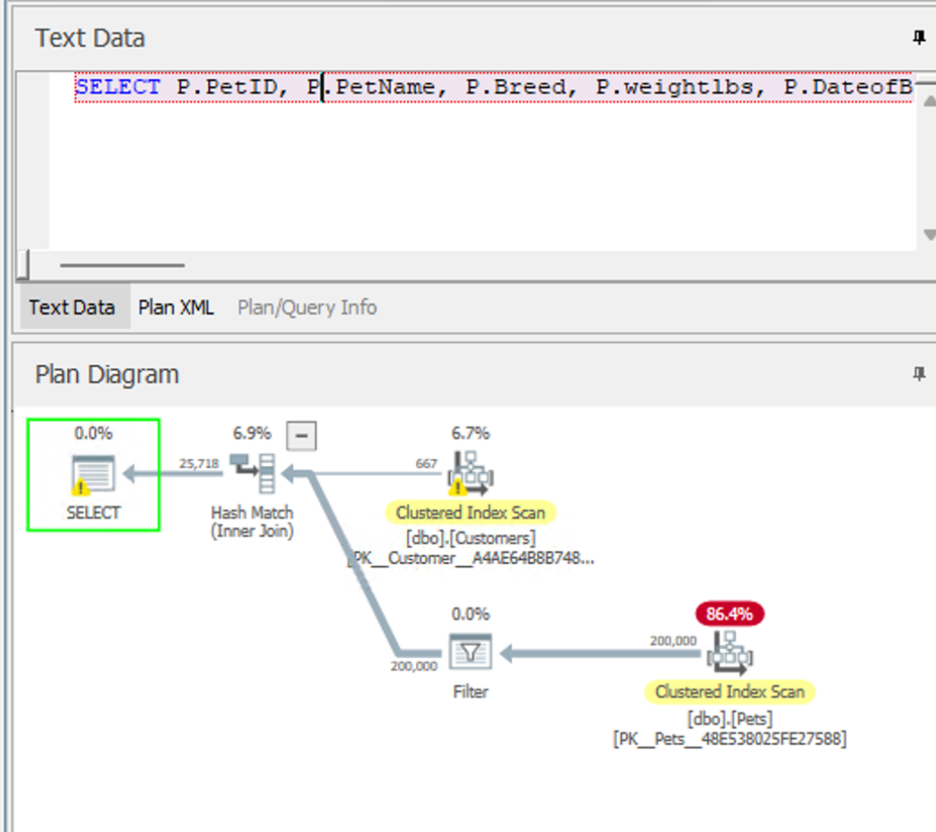Click the Pets Clustered Index Scan label

[x=729, y=692]
